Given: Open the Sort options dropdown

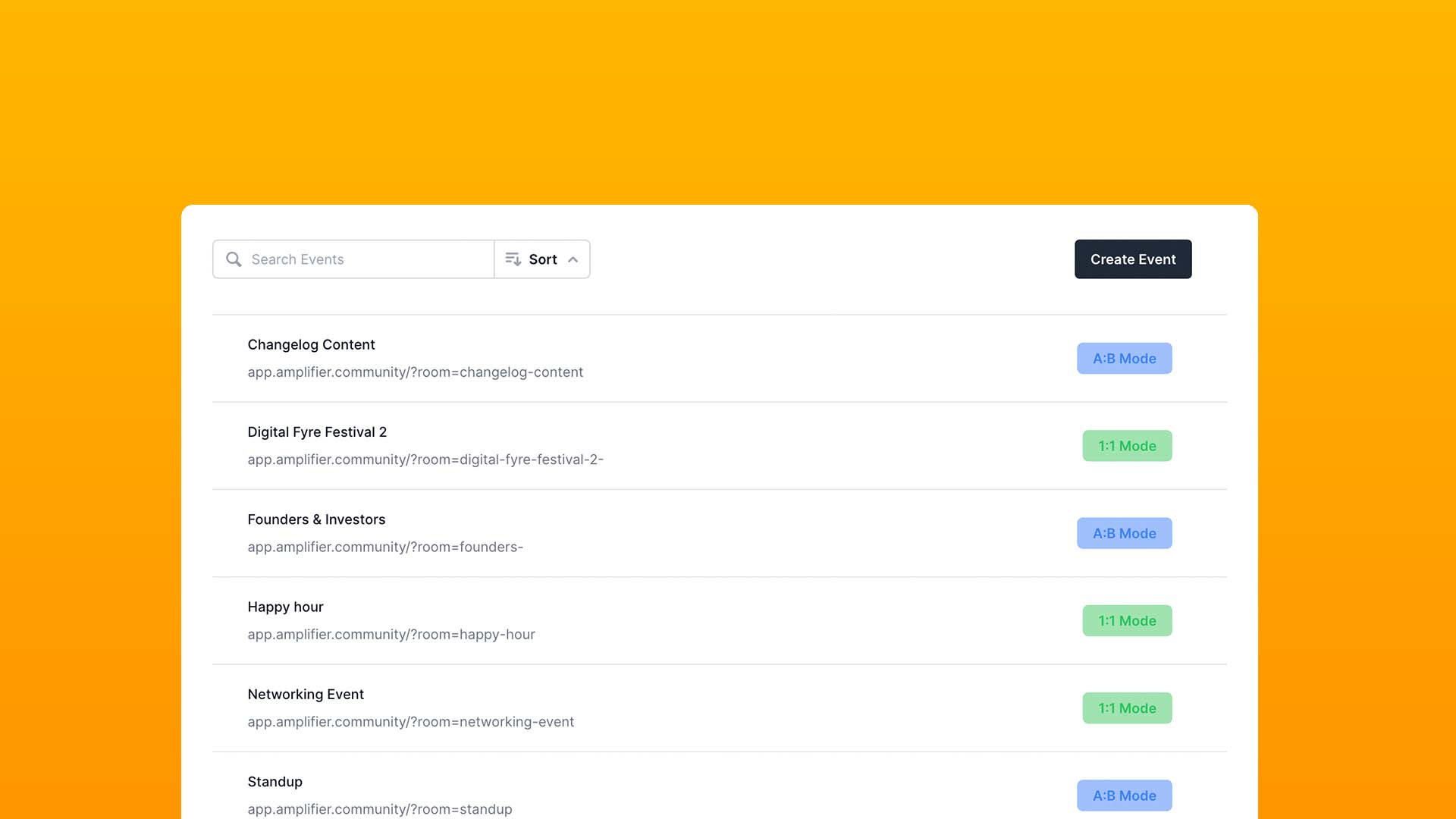Looking at the screenshot, I should 541,259.
